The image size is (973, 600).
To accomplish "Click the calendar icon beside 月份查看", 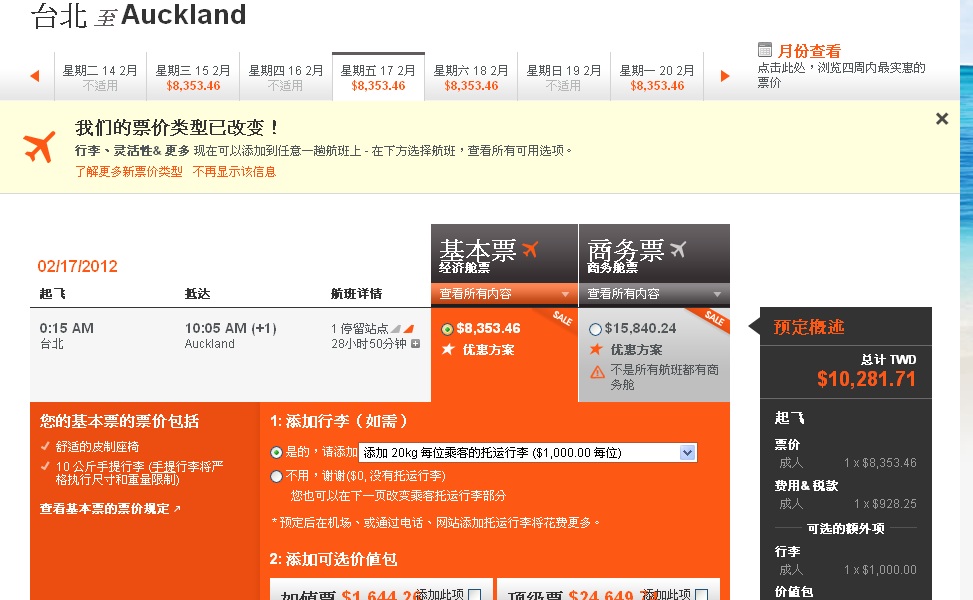I will click(x=765, y=50).
